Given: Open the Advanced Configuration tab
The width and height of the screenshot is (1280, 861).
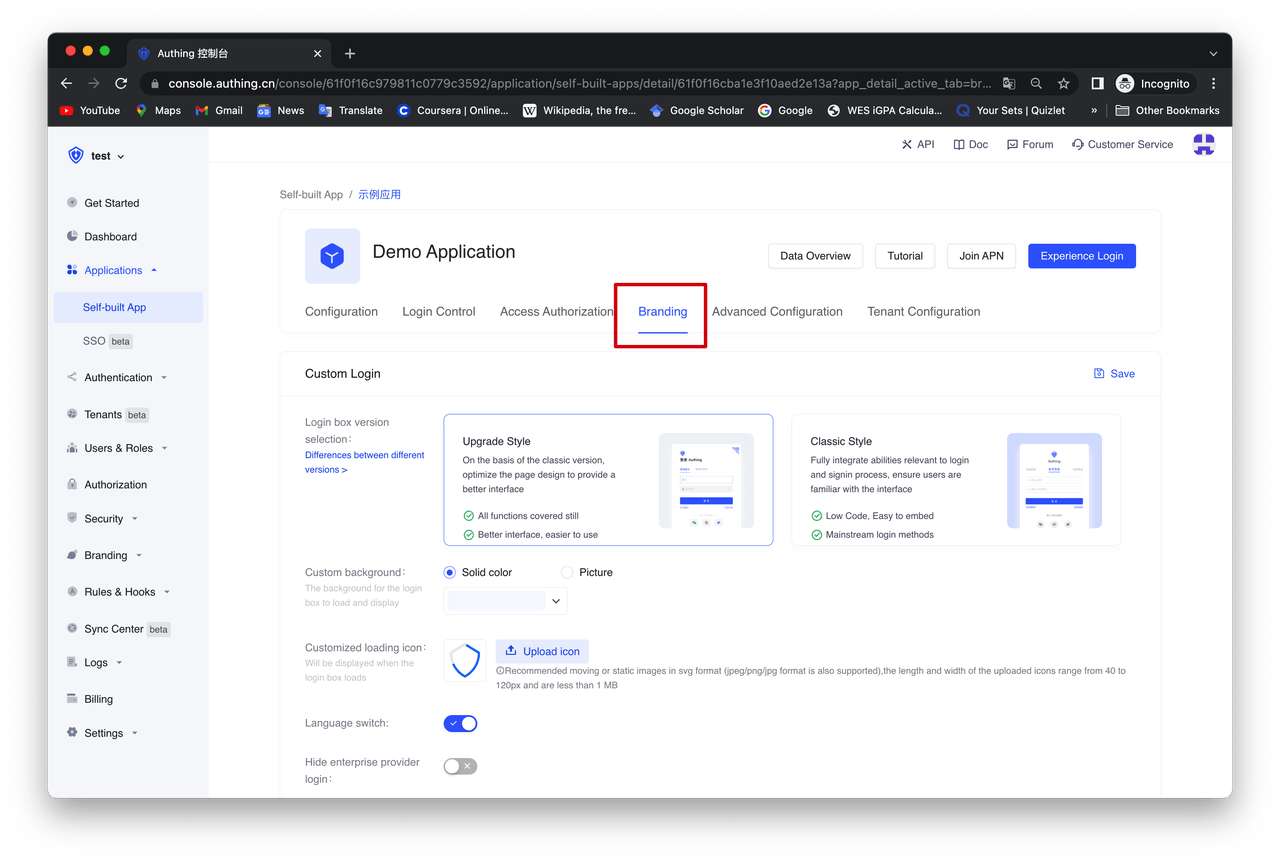Looking at the screenshot, I should [x=777, y=312].
